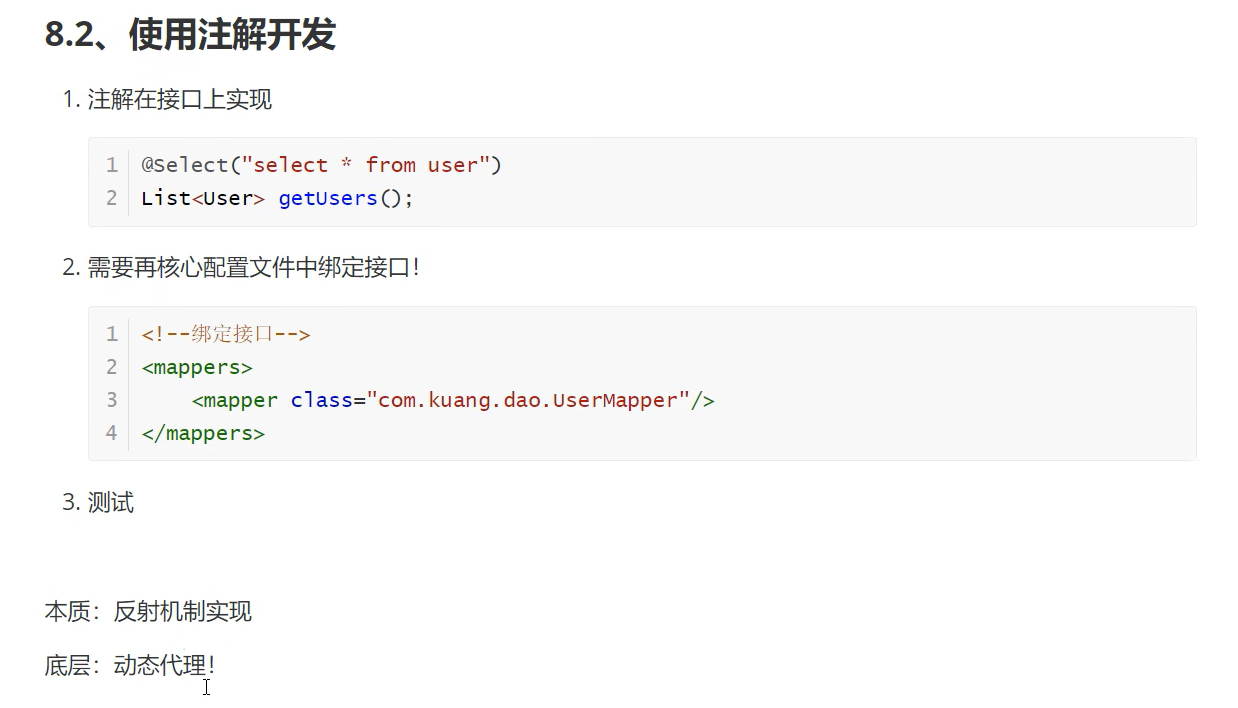Image resolution: width=1238 pixels, height=708 pixels.
Task: Click line number 4 in XML code block
Action: click(111, 433)
